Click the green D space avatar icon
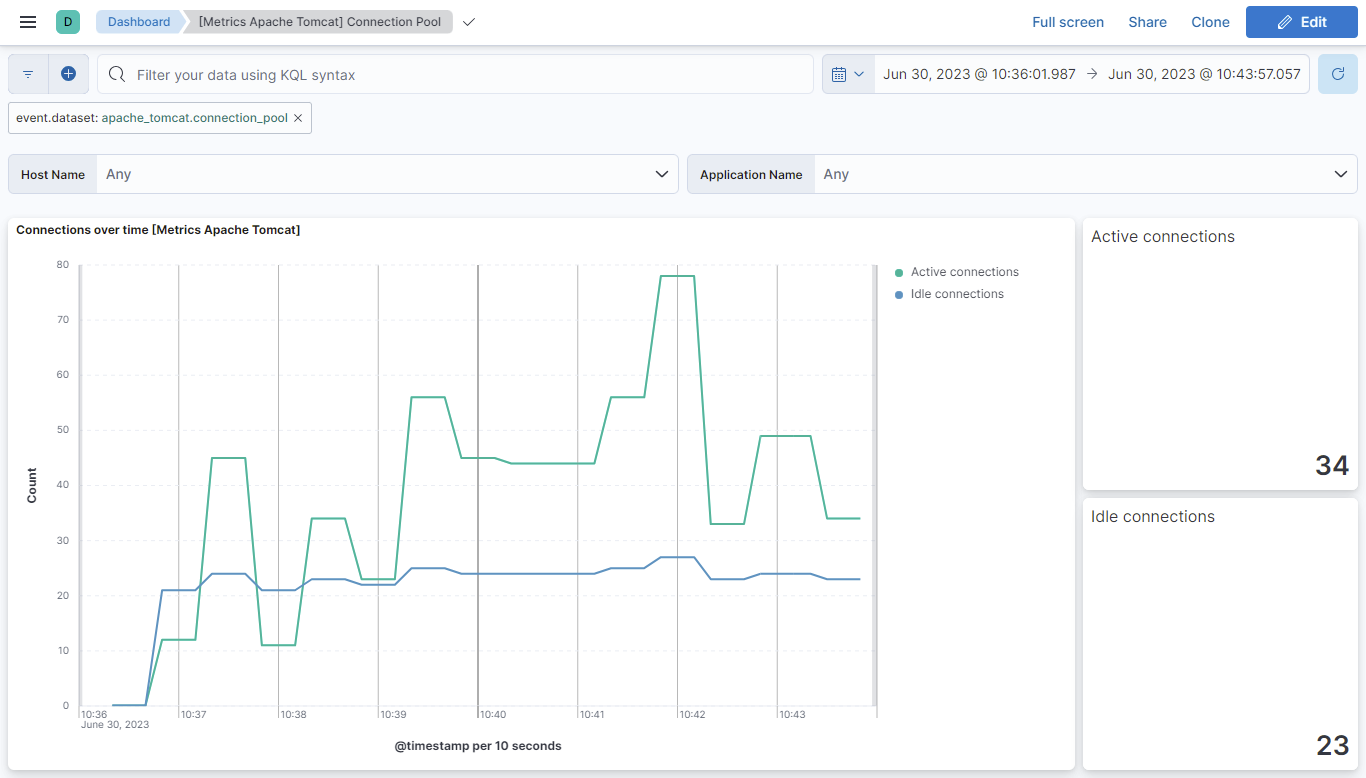1366x778 pixels. [66, 21]
